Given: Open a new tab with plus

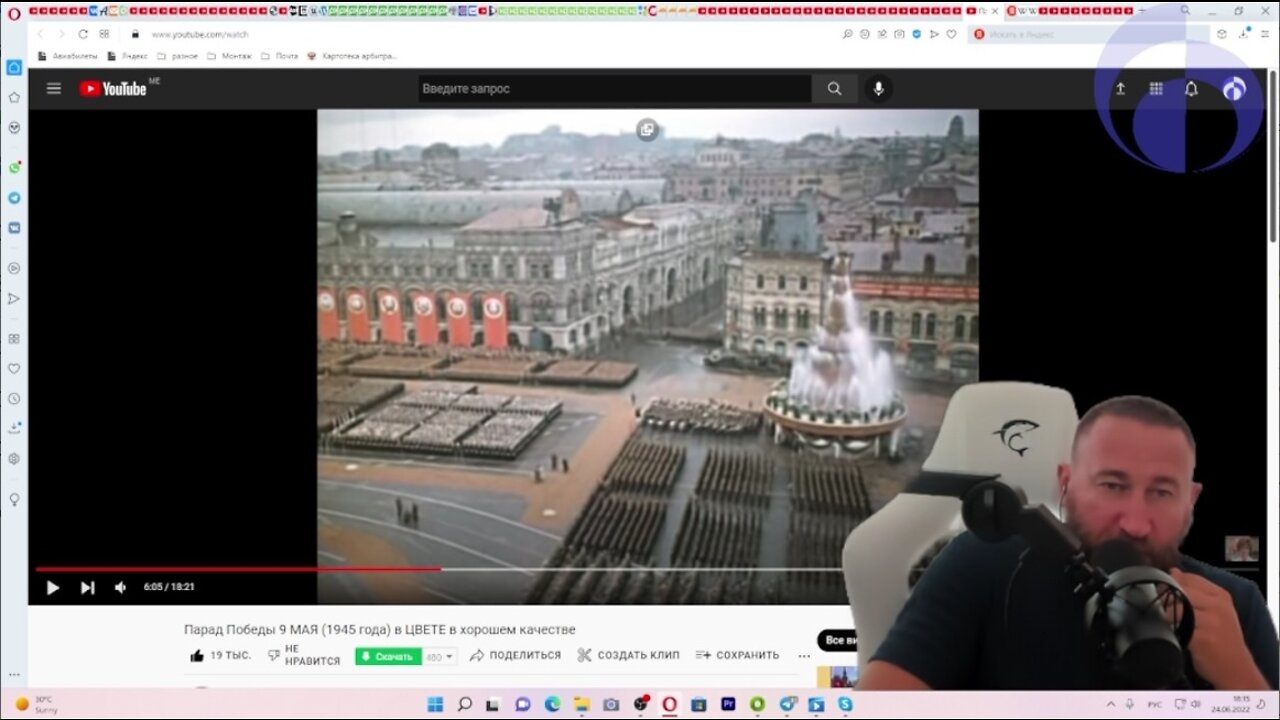Looking at the screenshot, I should [x=1141, y=11].
